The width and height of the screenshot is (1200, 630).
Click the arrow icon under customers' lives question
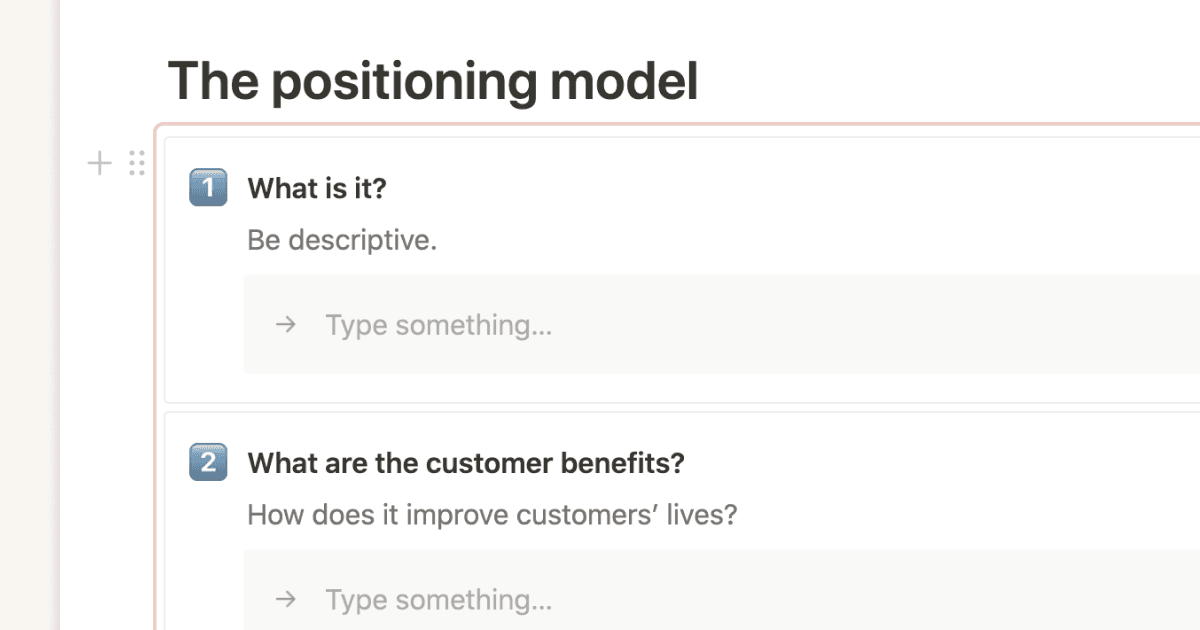286,599
